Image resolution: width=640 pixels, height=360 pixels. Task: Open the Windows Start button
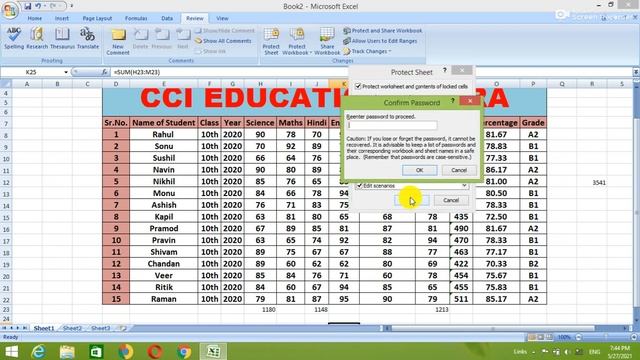click(x=11, y=352)
